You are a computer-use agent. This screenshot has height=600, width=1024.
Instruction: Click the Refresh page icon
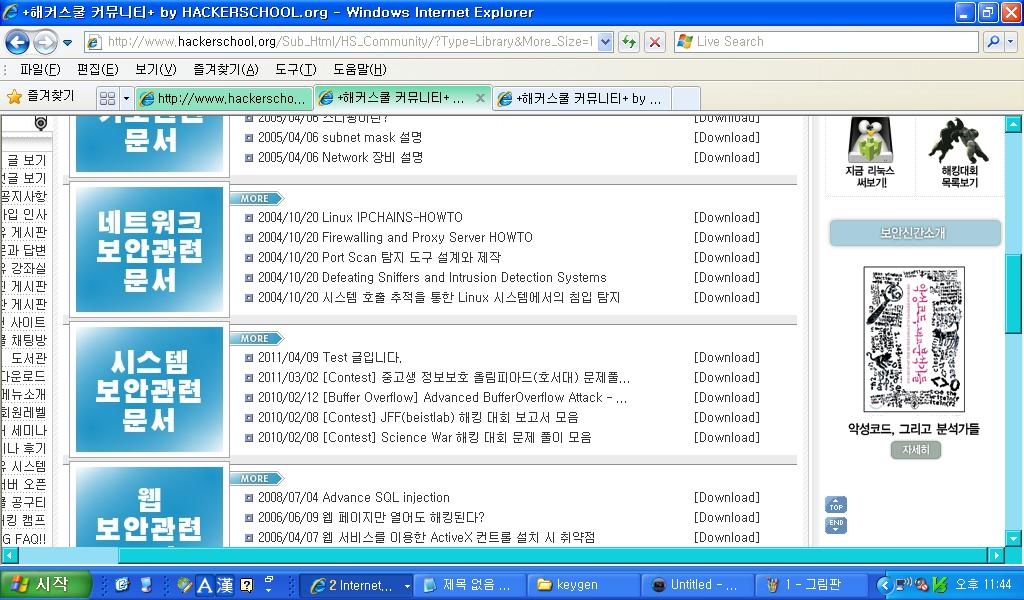(629, 42)
